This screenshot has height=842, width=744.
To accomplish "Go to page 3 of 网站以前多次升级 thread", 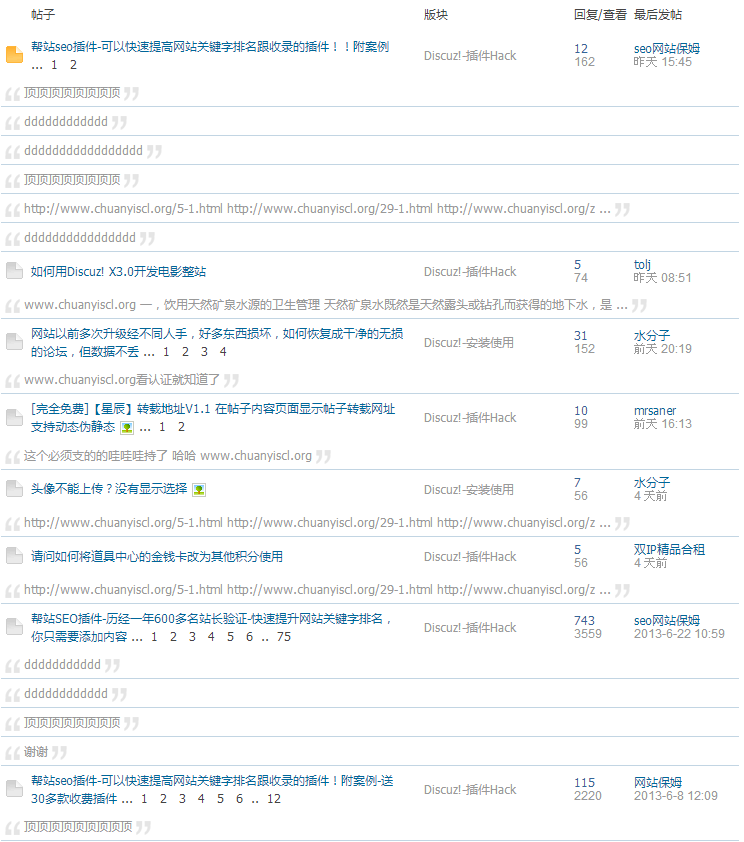I will coord(205,352).
